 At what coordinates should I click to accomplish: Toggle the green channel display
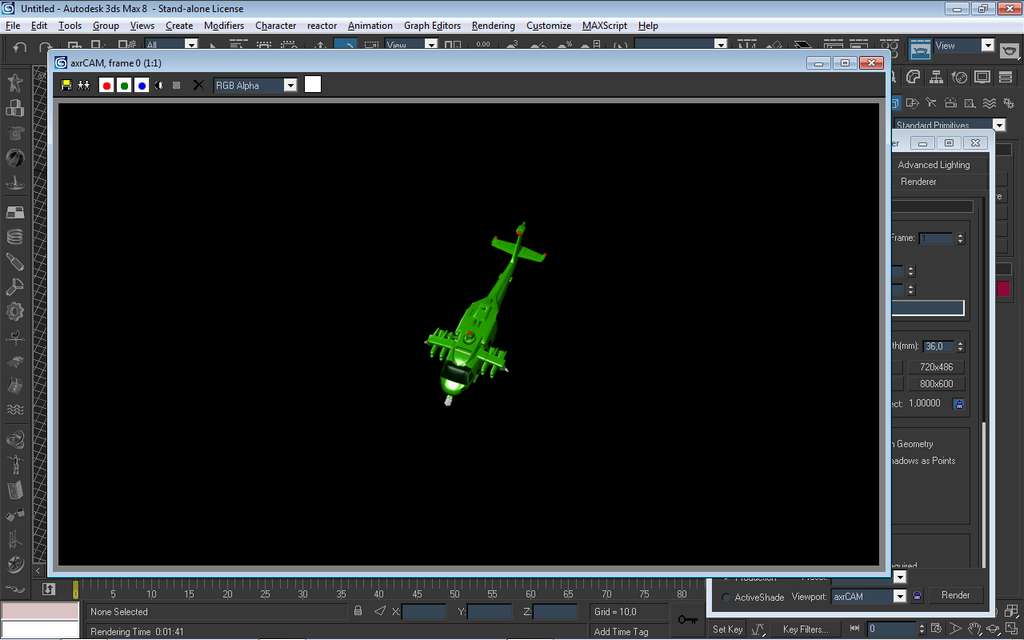[x=124, y=86]
